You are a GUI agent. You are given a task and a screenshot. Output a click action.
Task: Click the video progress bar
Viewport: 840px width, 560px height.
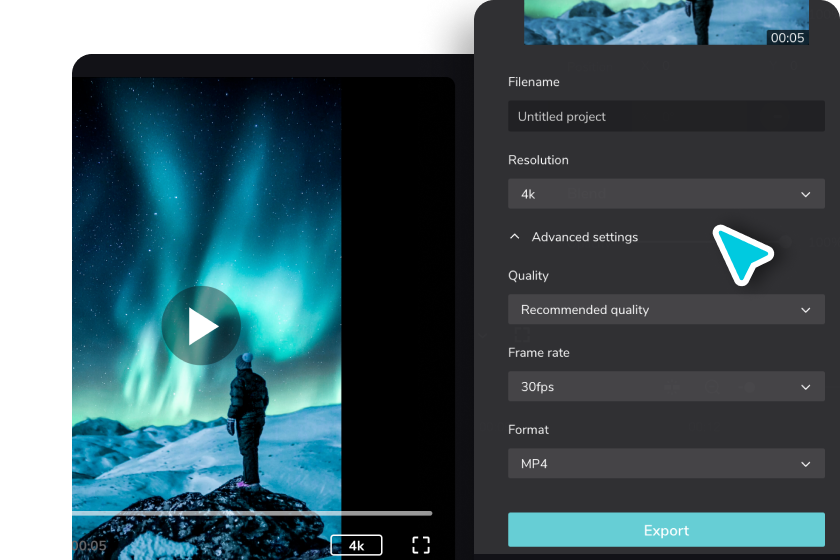[x=252, y=513]
